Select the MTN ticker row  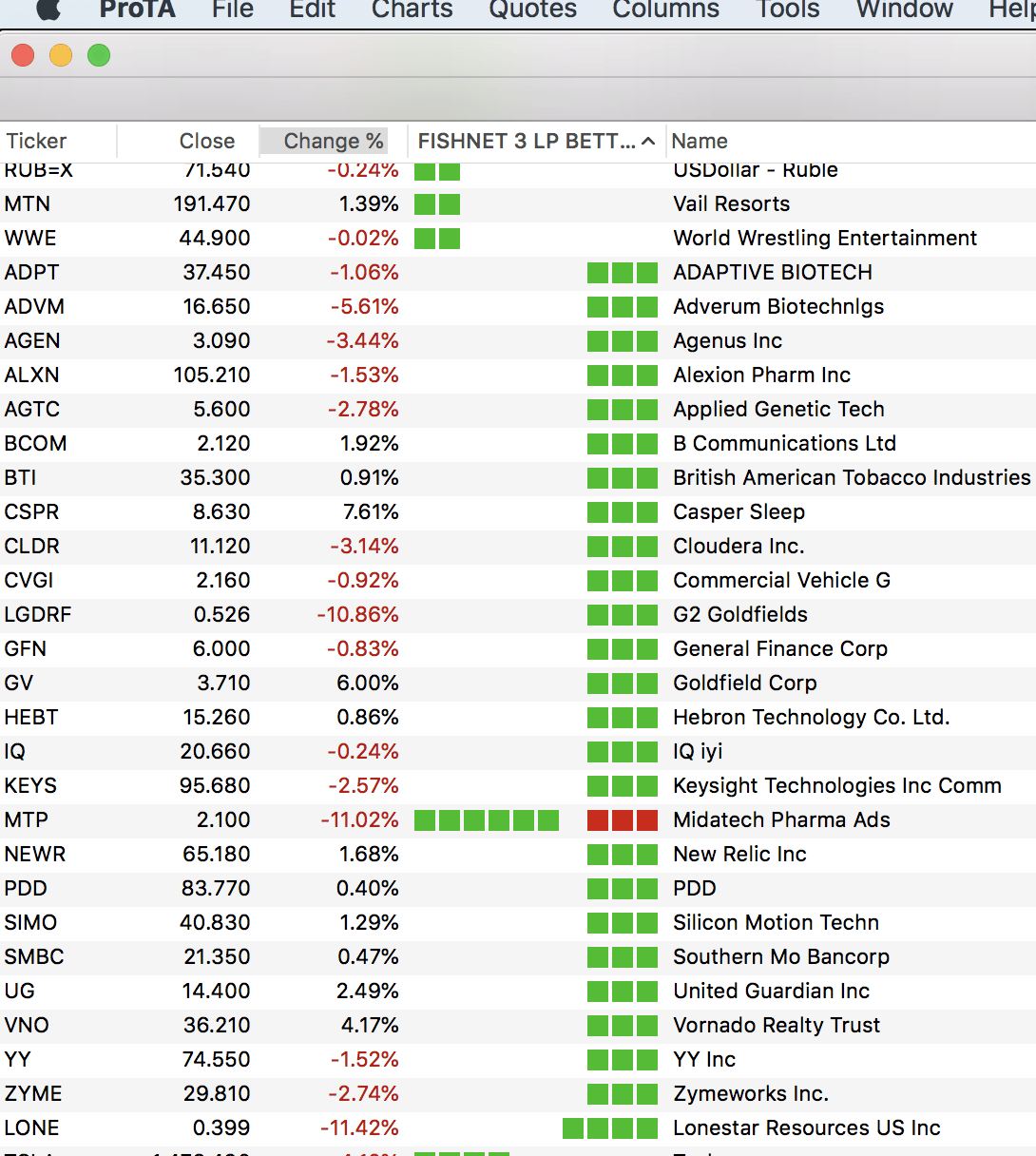pos(518,203)
